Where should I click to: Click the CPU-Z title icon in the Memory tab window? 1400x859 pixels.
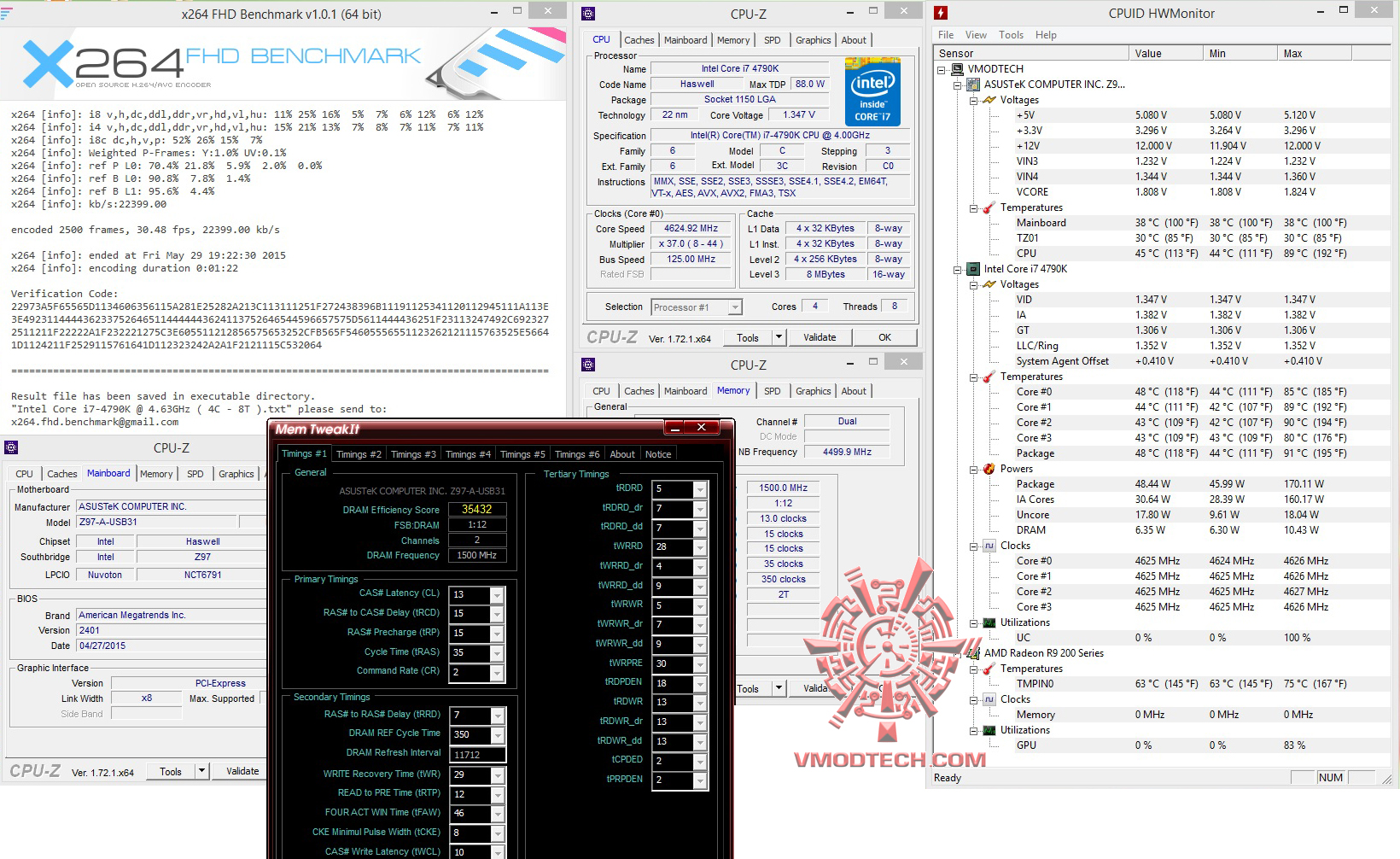click(588, 365)
